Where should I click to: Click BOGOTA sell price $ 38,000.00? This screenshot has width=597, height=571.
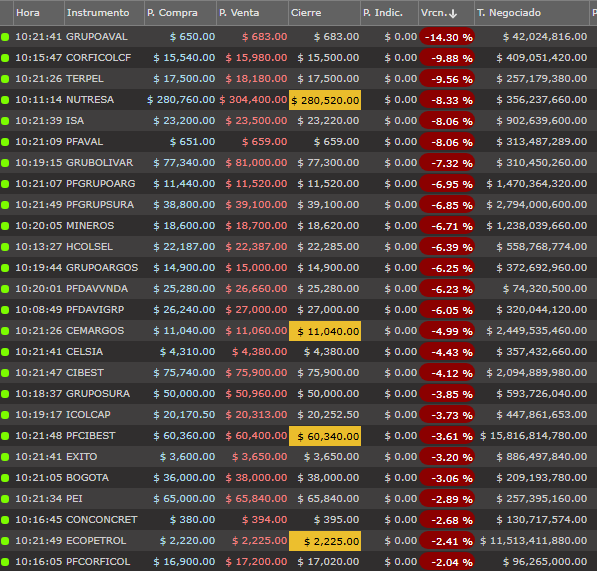[x=256, y=477]
